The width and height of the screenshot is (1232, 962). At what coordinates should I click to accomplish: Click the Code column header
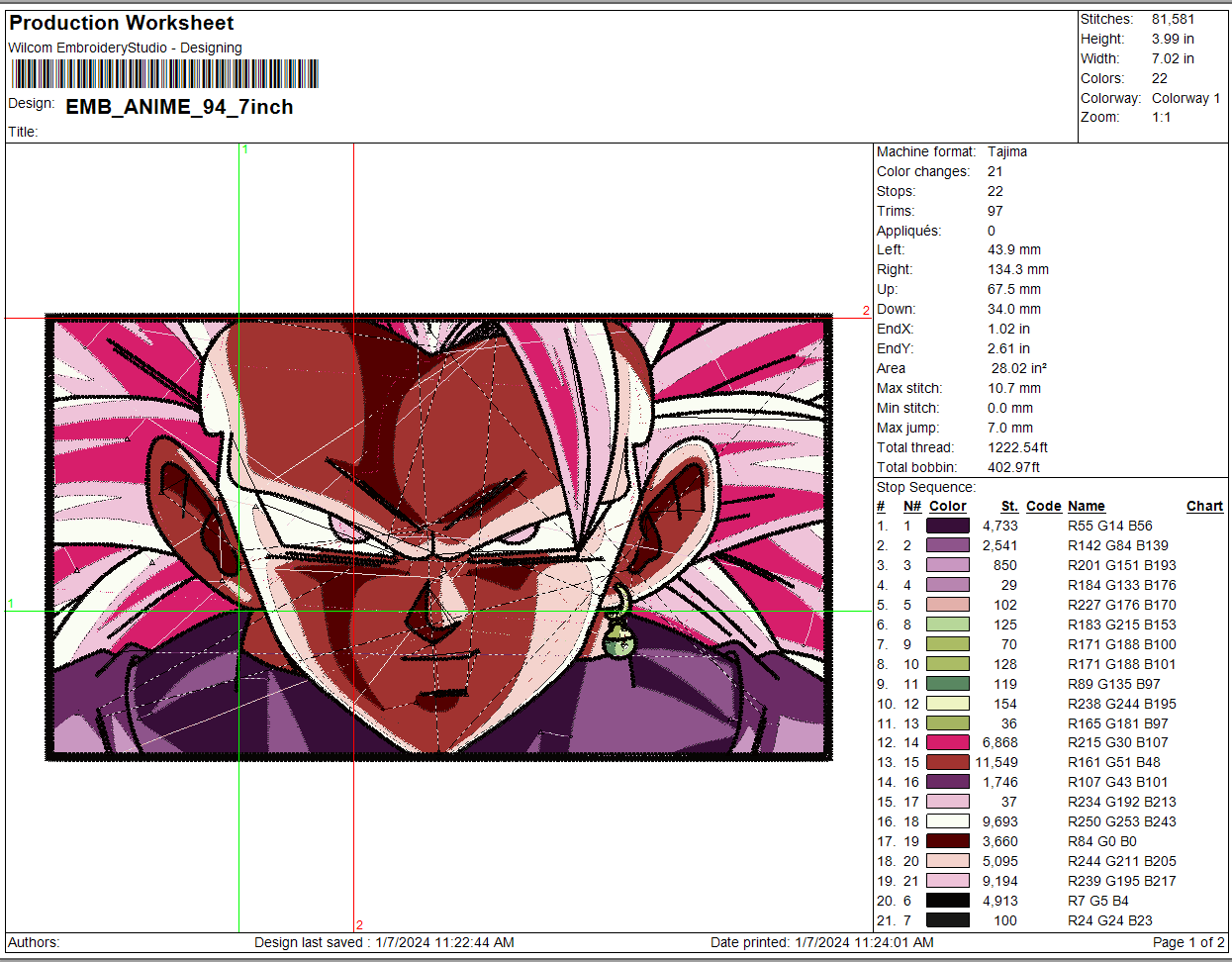tap(1044, 506)
